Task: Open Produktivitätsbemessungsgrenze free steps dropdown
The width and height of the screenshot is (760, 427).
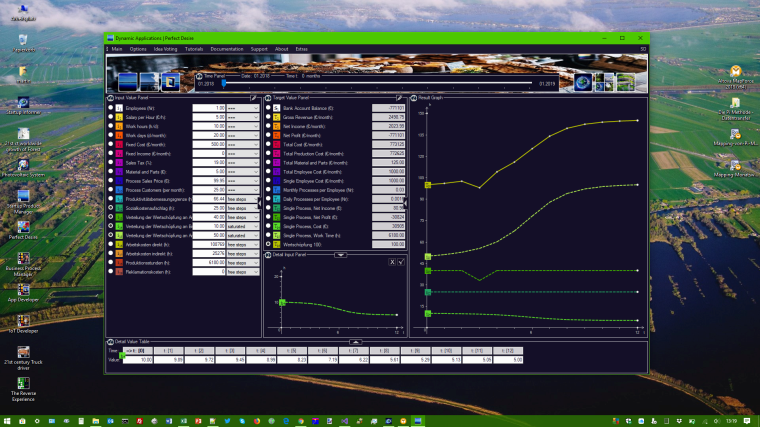Action: 243,199
